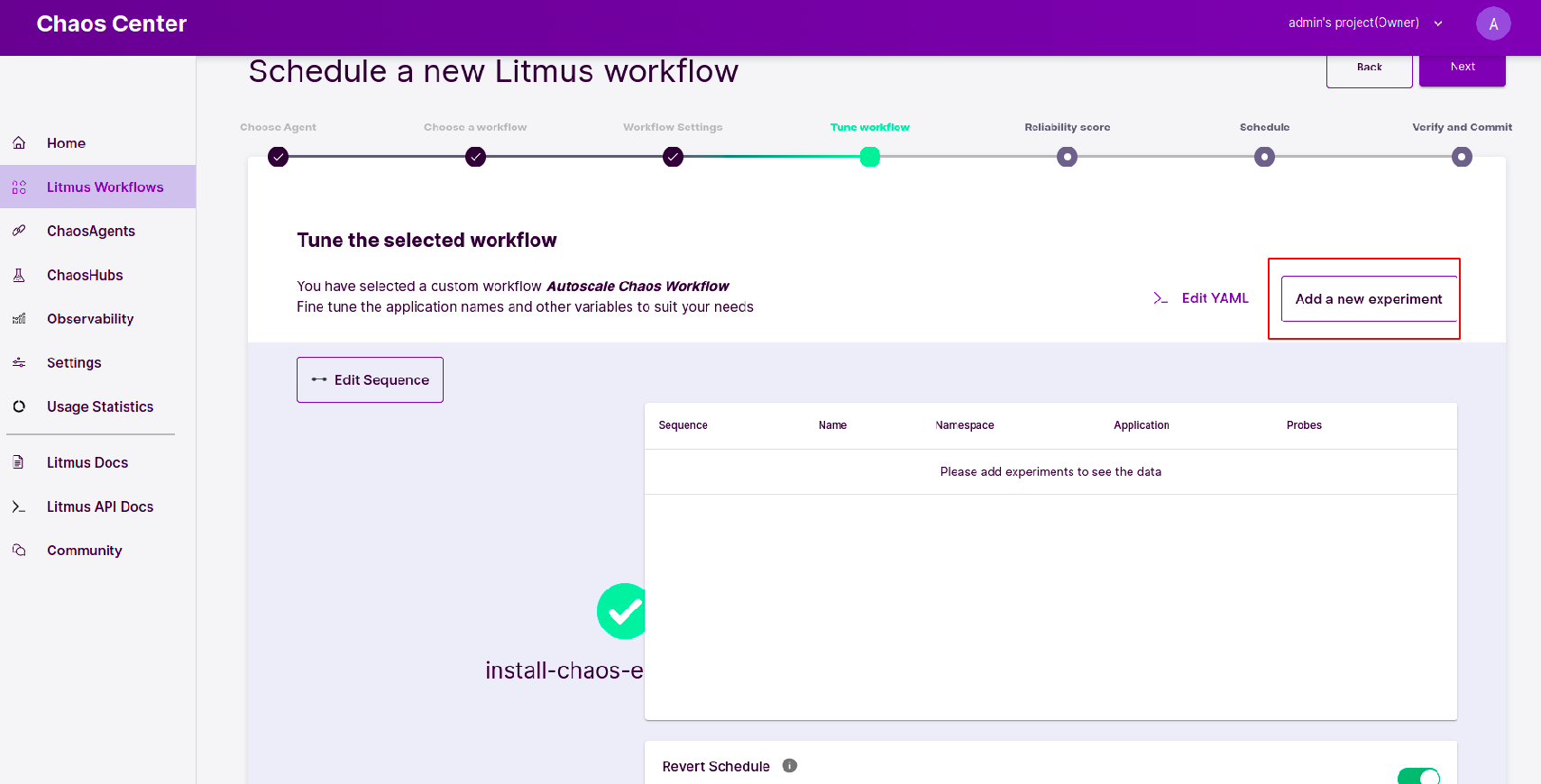Screen dimensions: 1541x784
Task: Click the Choose a workflow step marker
Action: [x=475, y=157]
